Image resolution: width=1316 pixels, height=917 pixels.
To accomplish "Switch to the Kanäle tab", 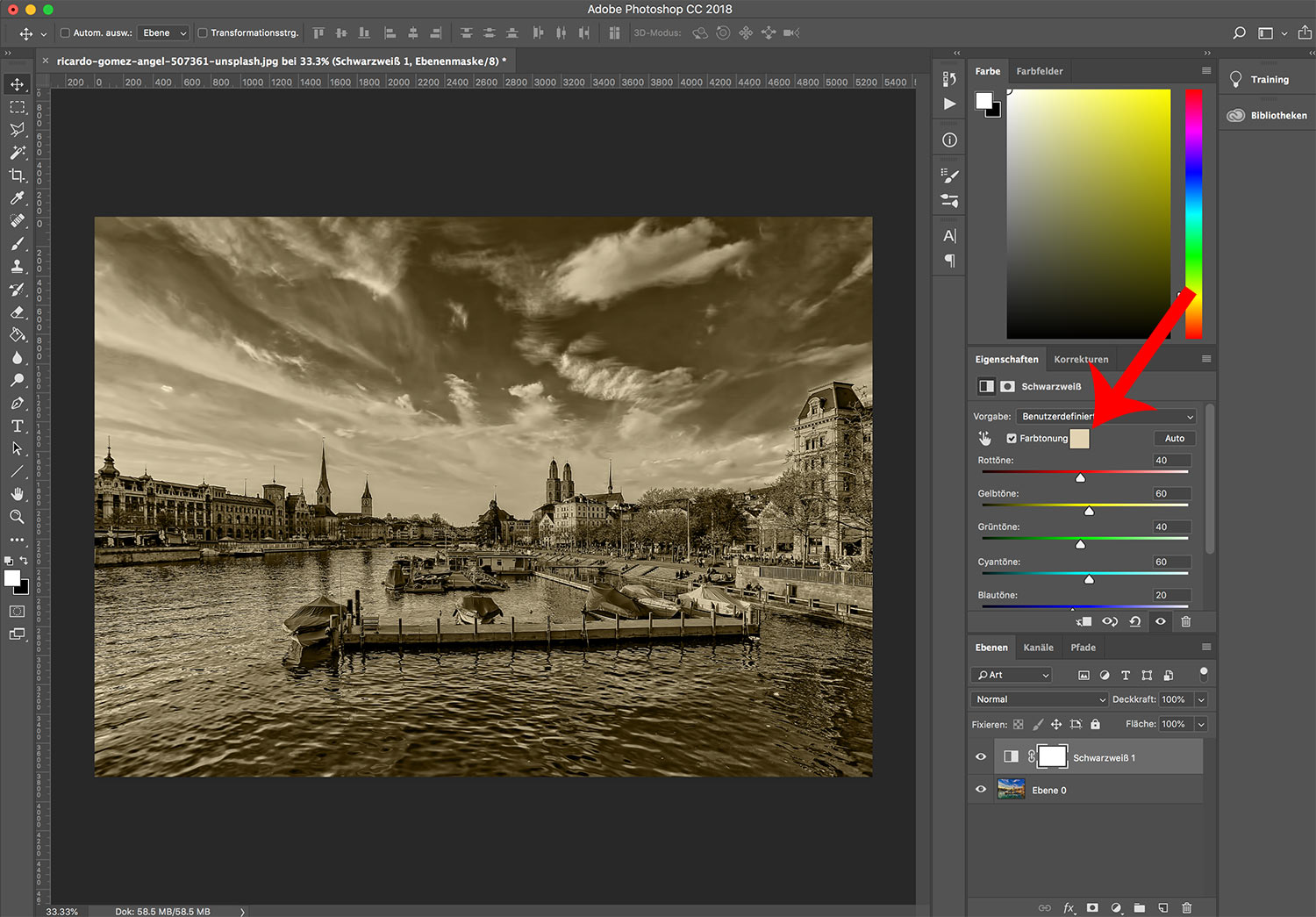I will pos(1038,648).
